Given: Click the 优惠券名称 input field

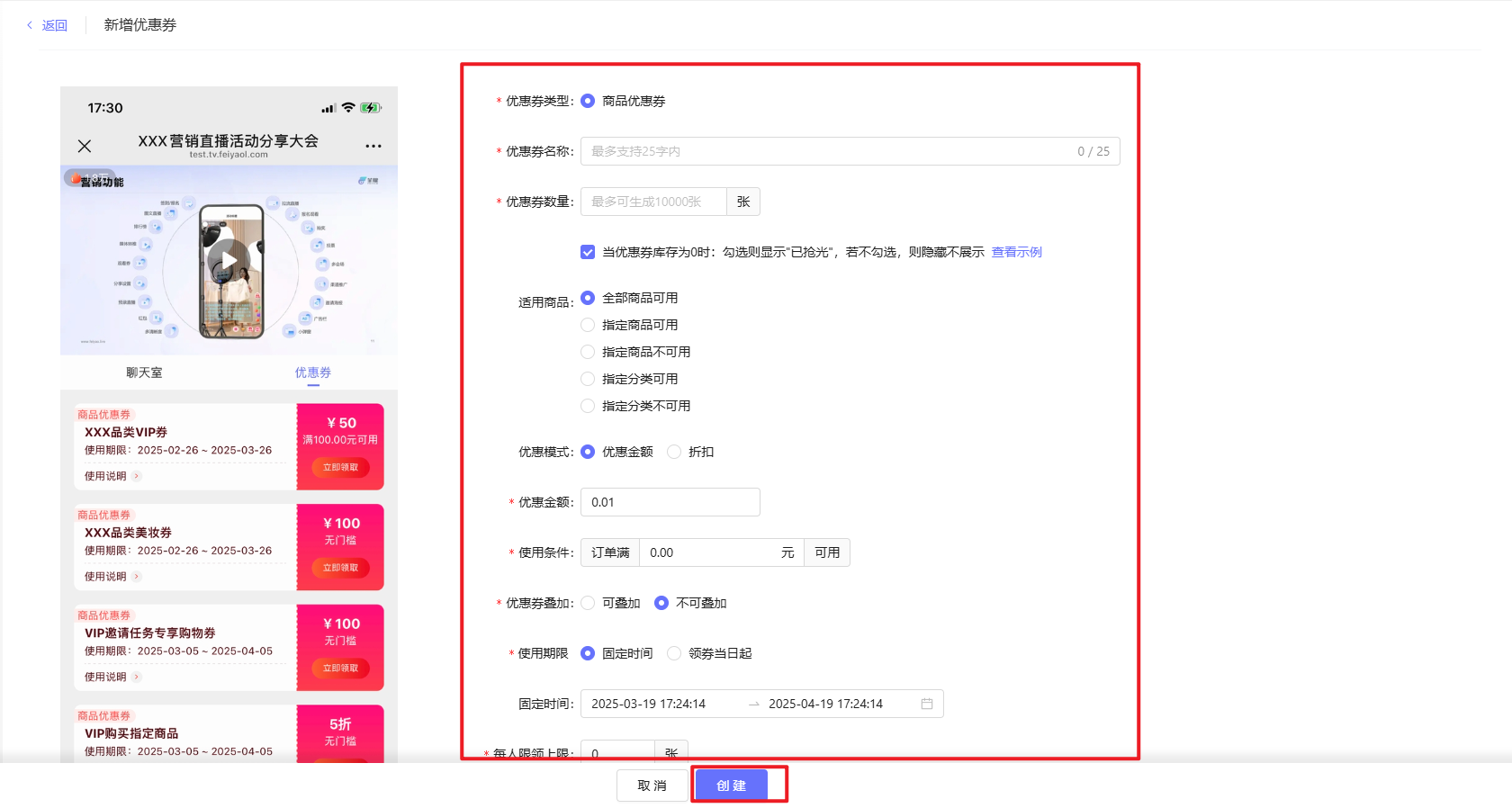Looking at the screenshot, I should click(x=828, y=151).
